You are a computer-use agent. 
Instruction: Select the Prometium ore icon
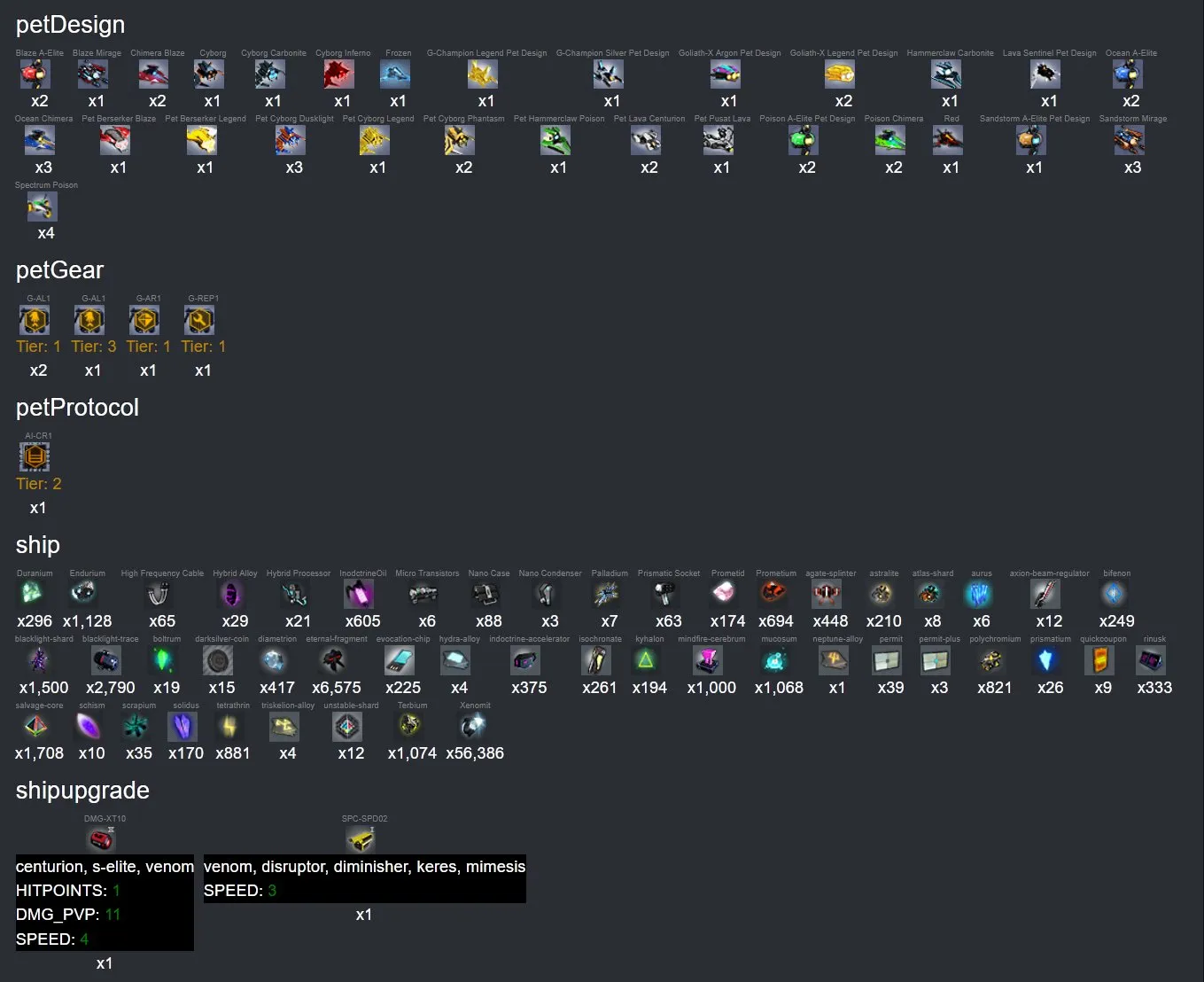click(773, 594)
